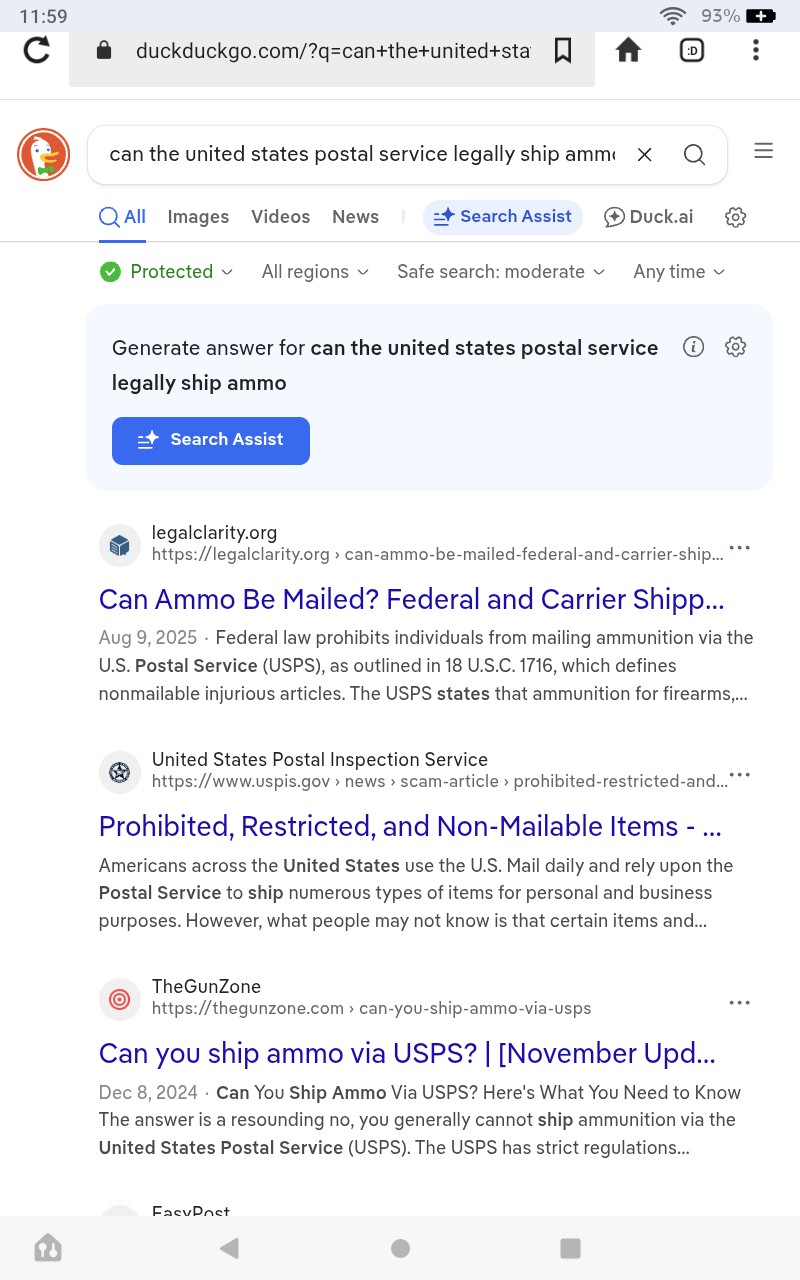800x1280 pixels.
Task: Bookmark this page in the address bar
Action: click(x=563, y=50)
